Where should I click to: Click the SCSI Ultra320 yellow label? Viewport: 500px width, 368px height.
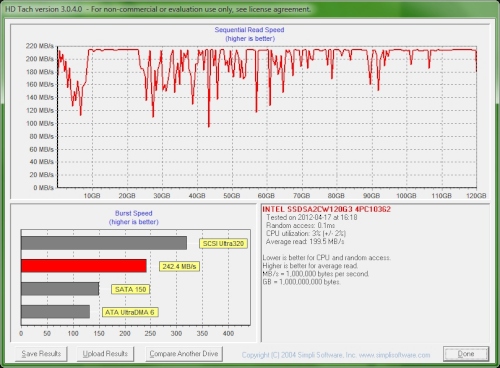(223, 243)
